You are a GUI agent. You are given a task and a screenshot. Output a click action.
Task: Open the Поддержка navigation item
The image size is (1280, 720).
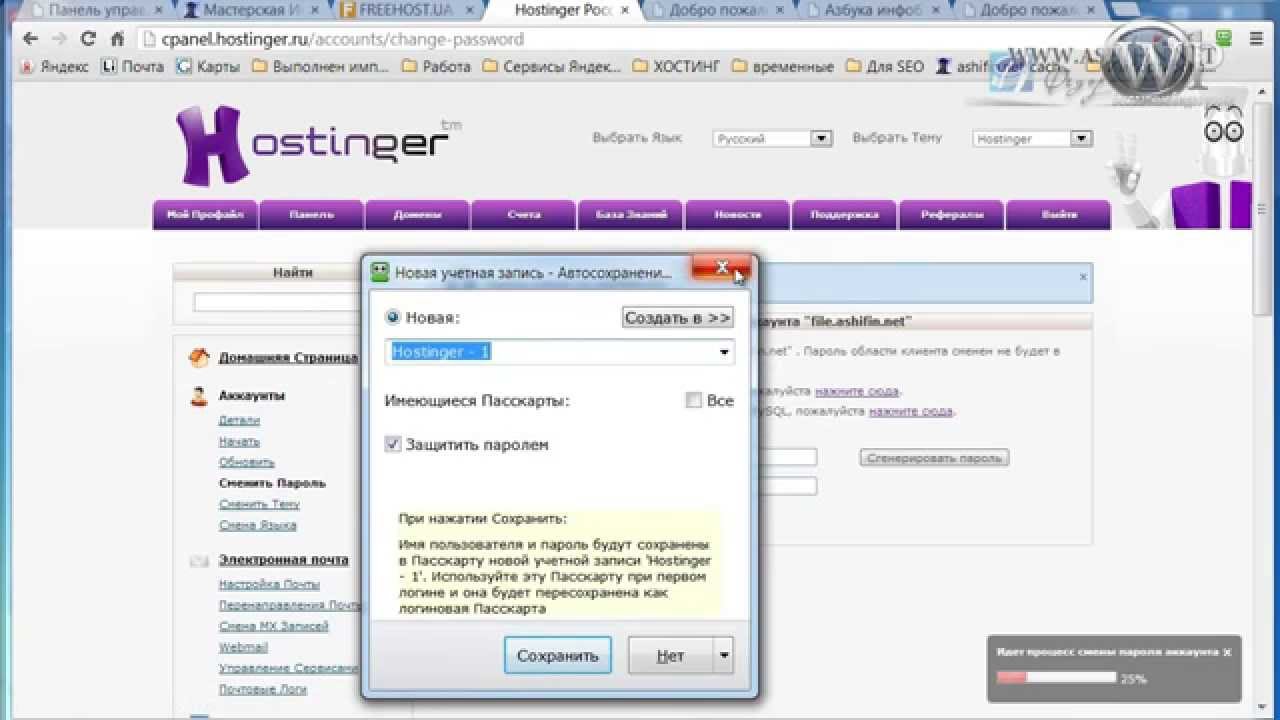tap(845, 215)
